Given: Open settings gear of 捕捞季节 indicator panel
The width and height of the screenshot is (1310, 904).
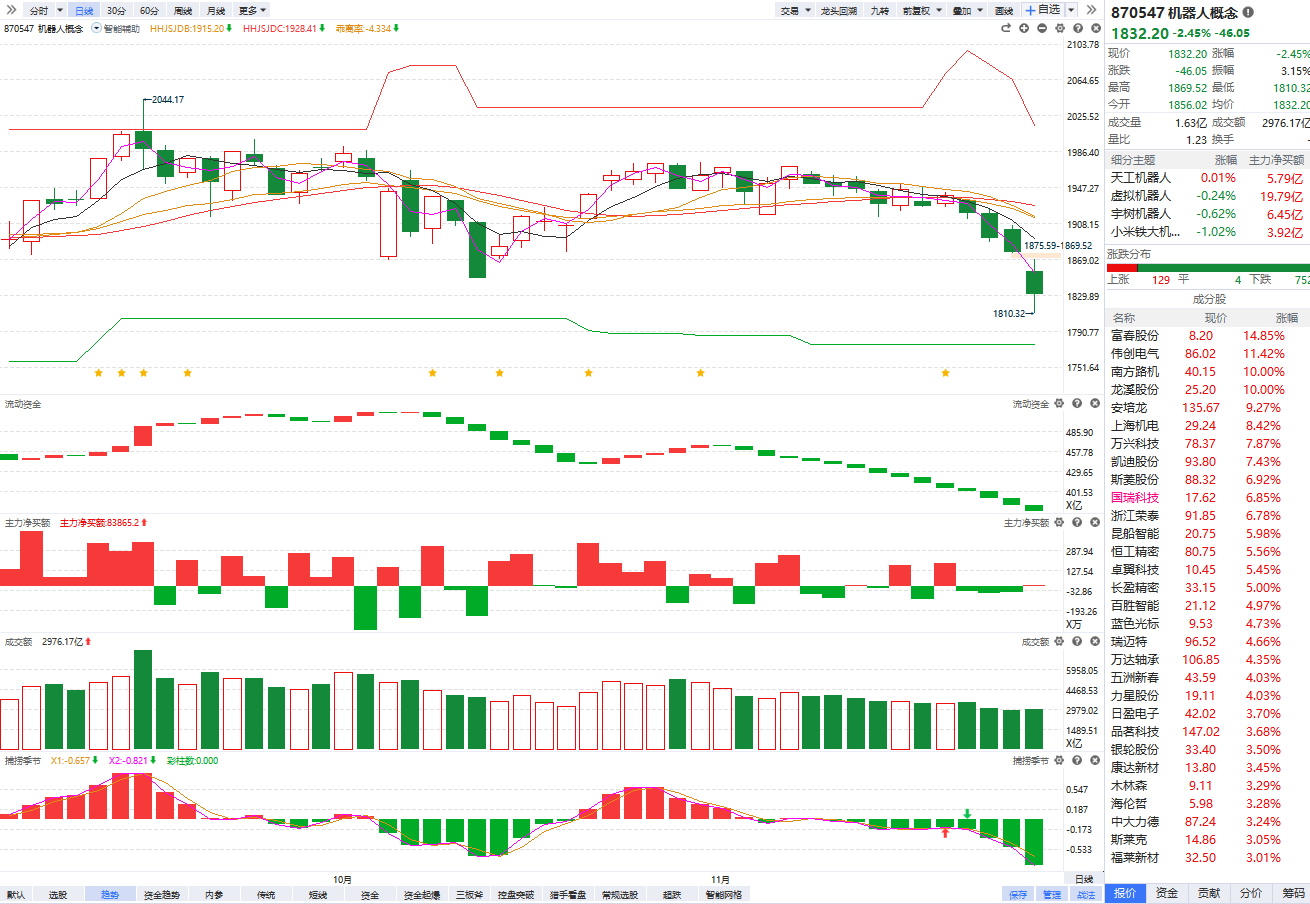Looking at the screenshot, I should point(1059,761).
